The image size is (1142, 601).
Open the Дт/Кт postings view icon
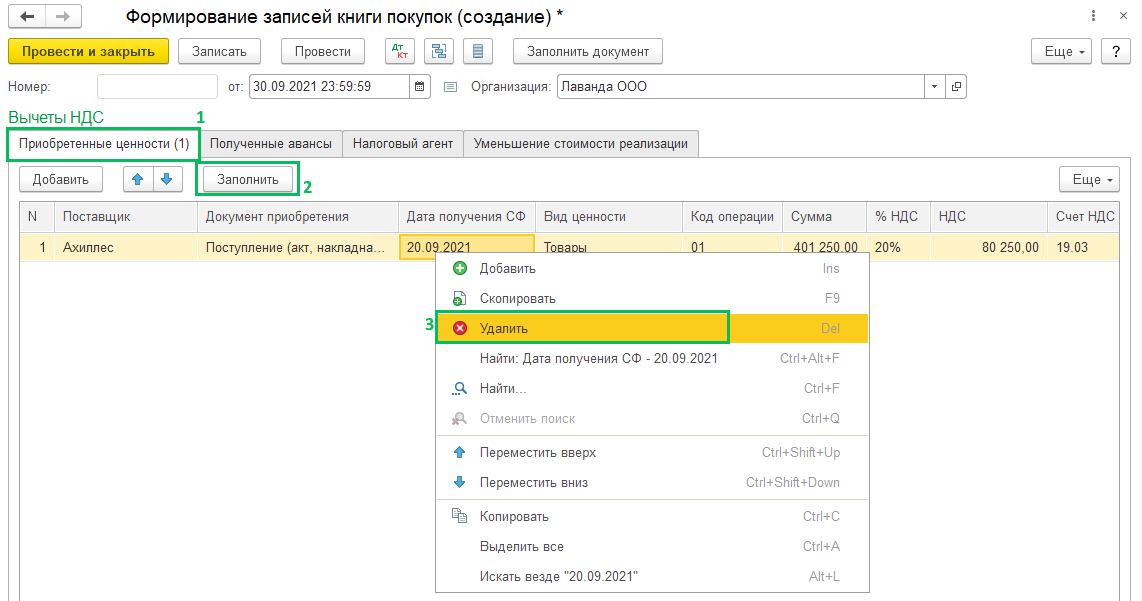point(400,51)
